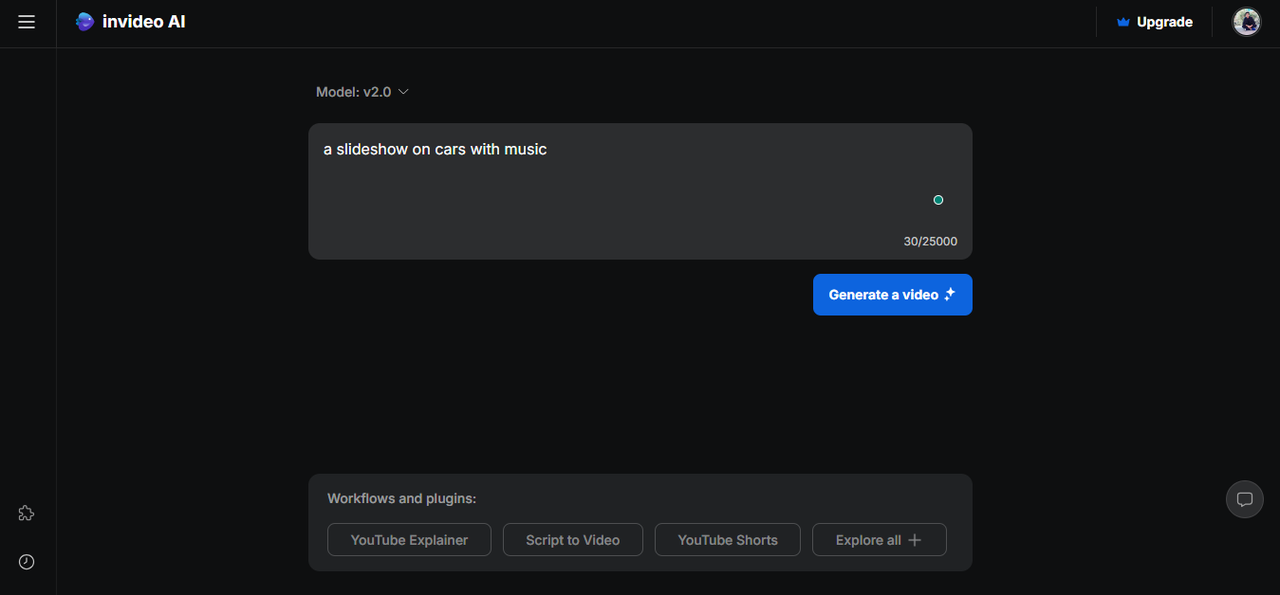
Task: Open the plugins puzzle-piece icon in sidebar
Action: coord(27,513)
